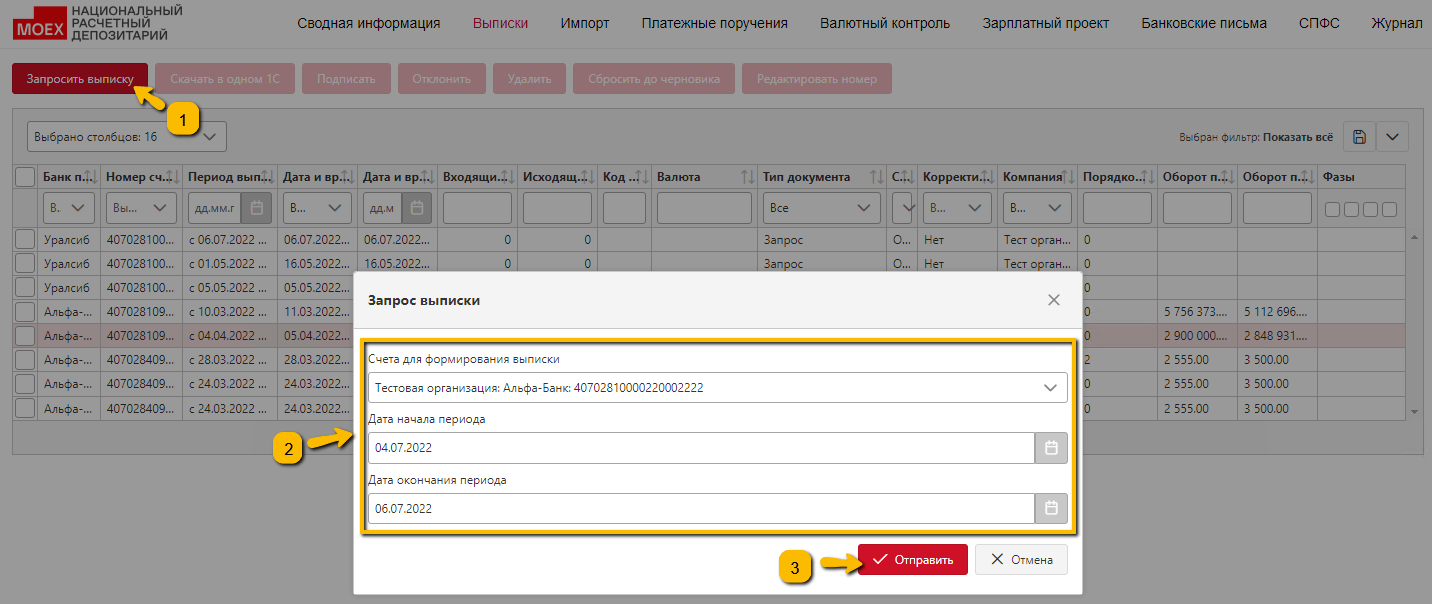Sort by the Тип документа column
Viewport: 1432px width, 604px height.
coord(877,177)
